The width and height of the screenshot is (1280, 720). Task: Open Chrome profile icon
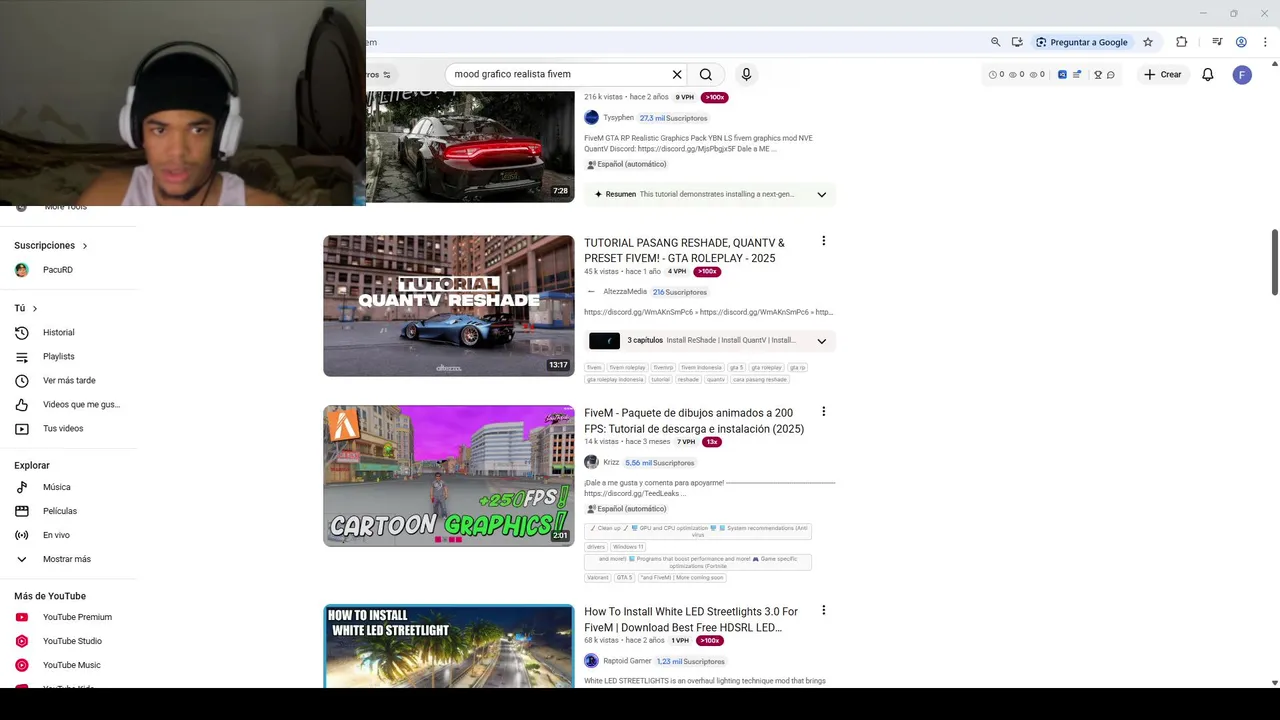[x=1241, y=42]
